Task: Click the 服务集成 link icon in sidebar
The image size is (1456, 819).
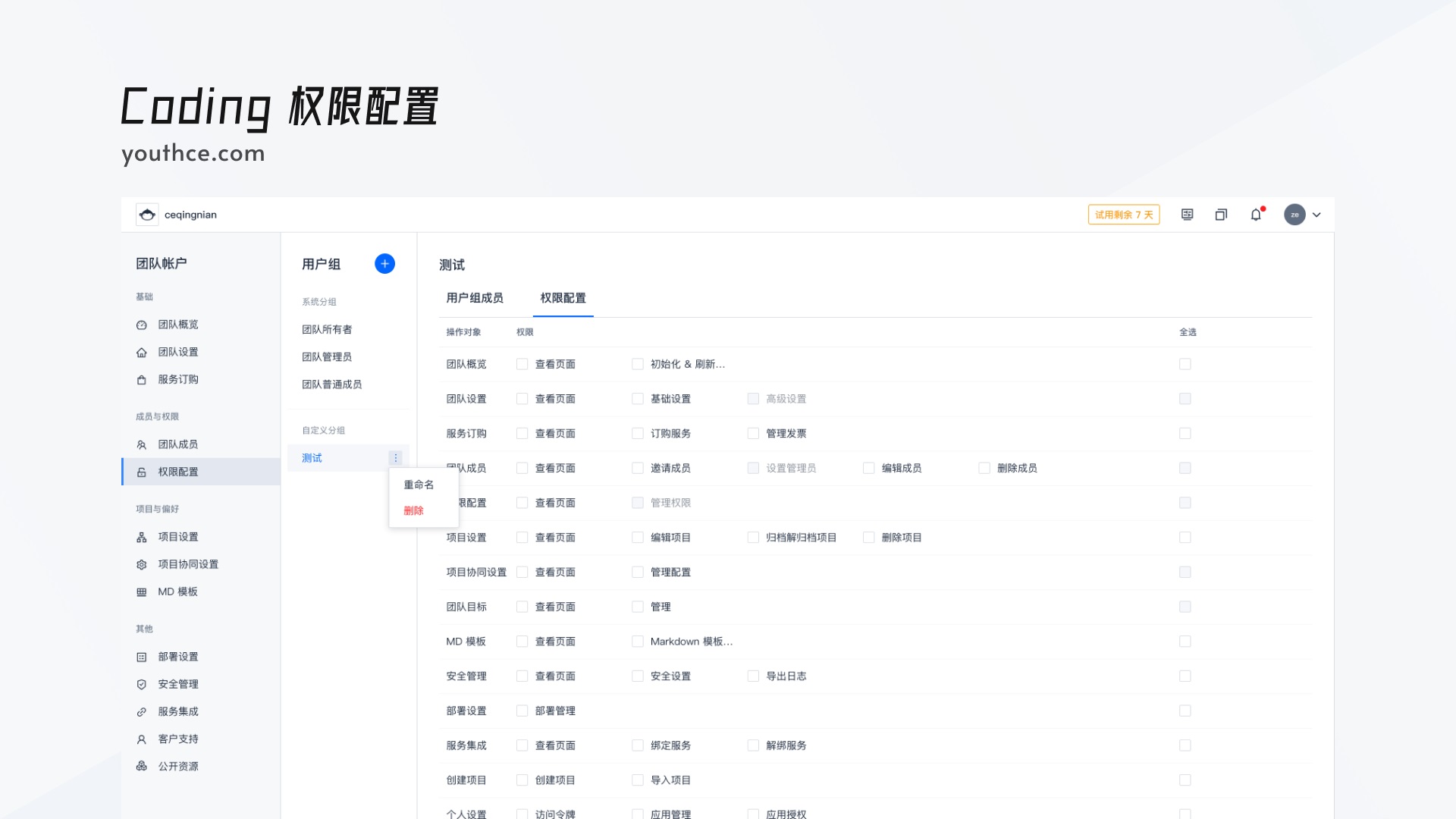Action: tap(141, 711)
